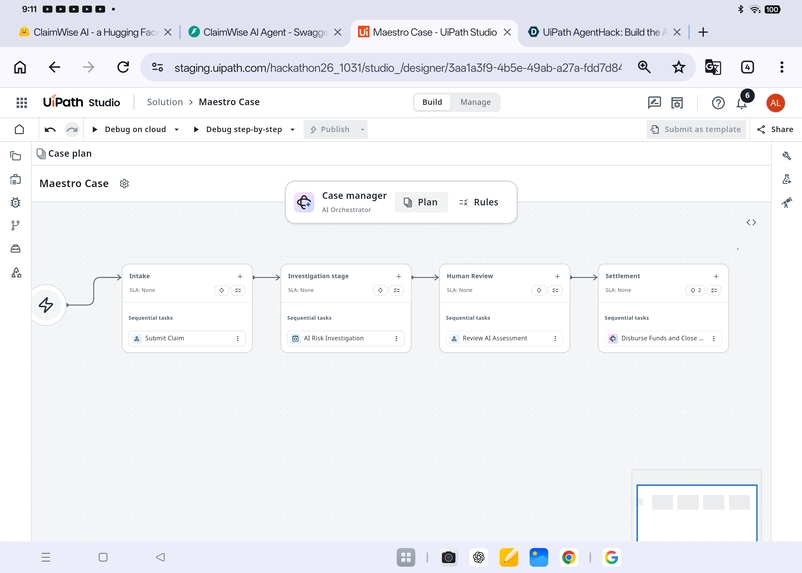Select the Case plan tab

pos(64,153)
